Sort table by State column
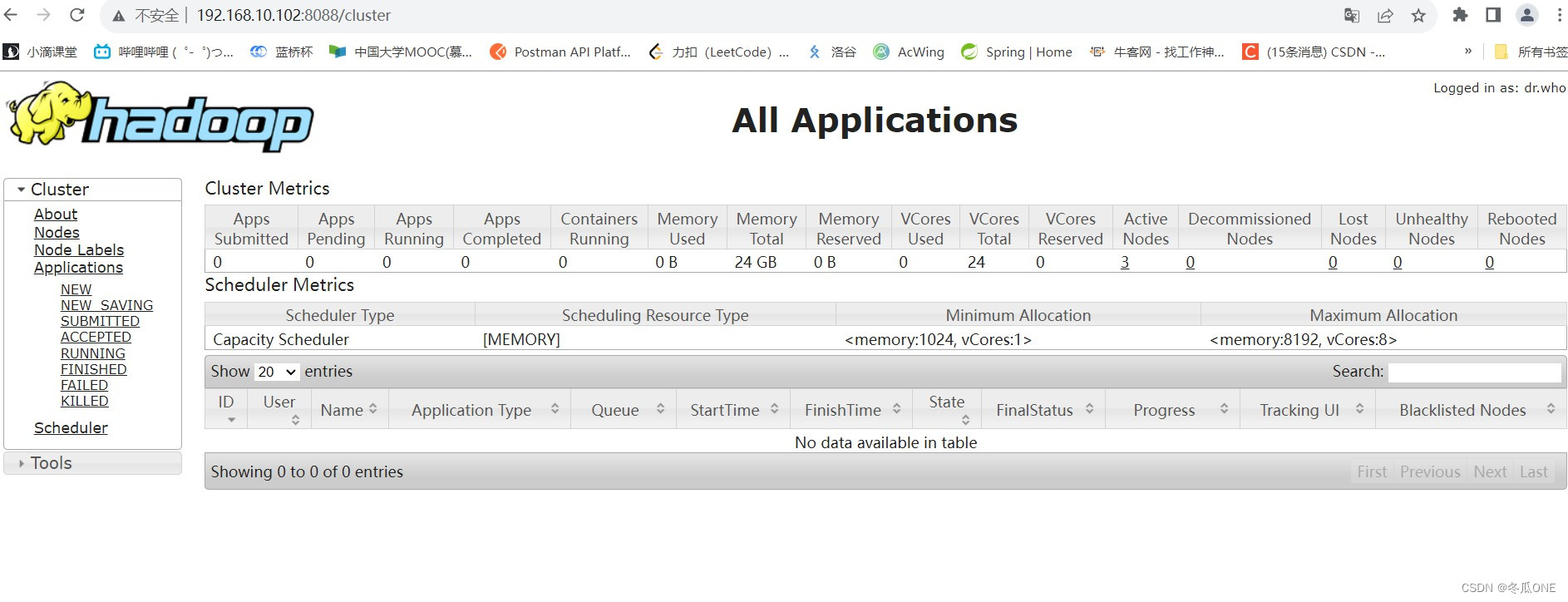1568x602 pixels. pos(947,409)
